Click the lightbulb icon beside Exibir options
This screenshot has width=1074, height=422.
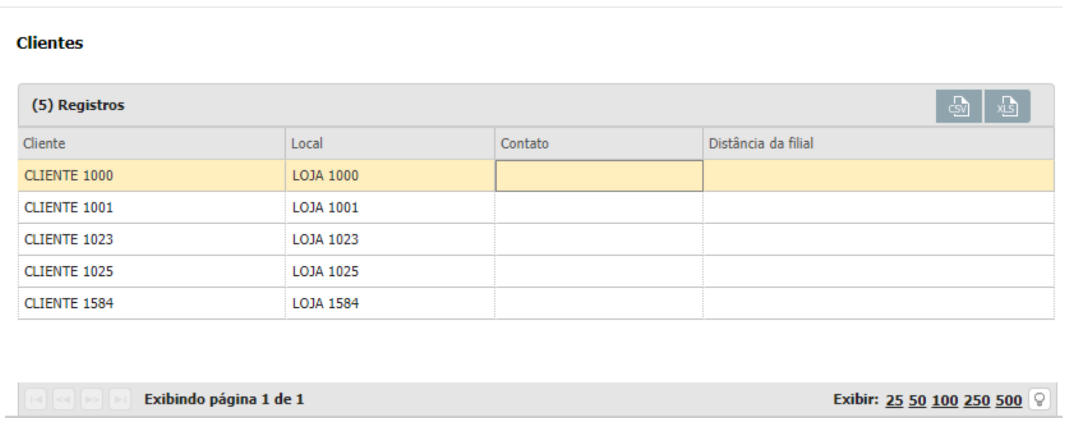pos(1040,400)
